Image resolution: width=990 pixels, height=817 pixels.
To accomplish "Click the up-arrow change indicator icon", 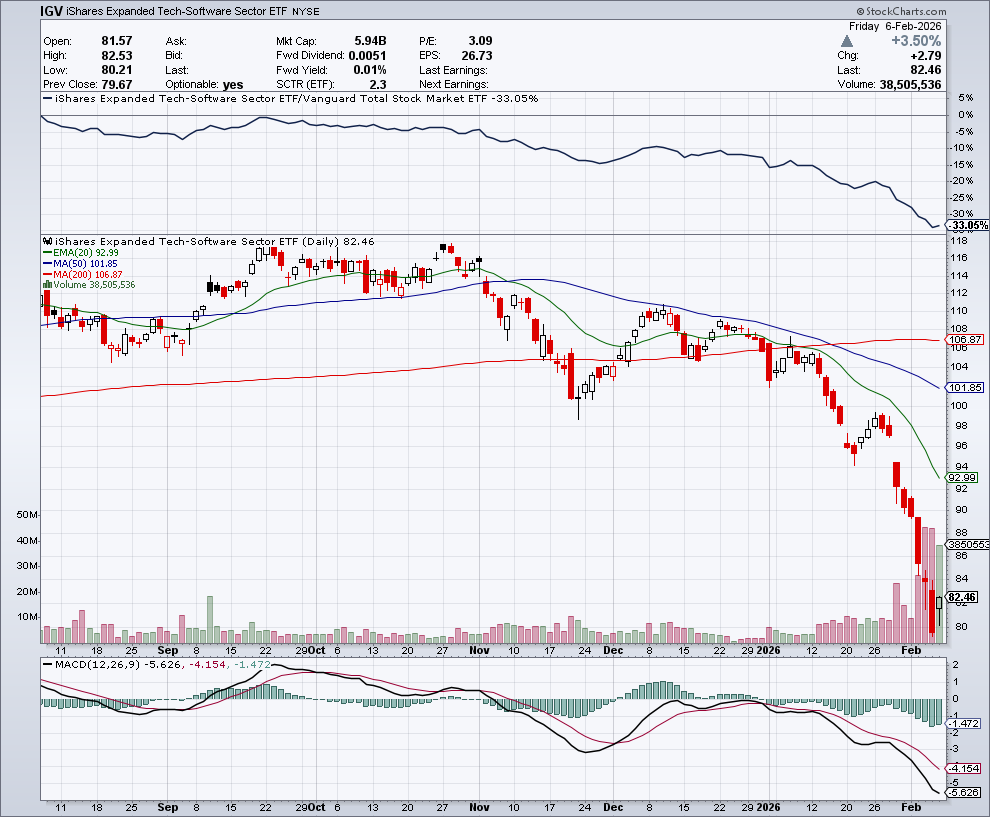I will (x=847, y=41).
